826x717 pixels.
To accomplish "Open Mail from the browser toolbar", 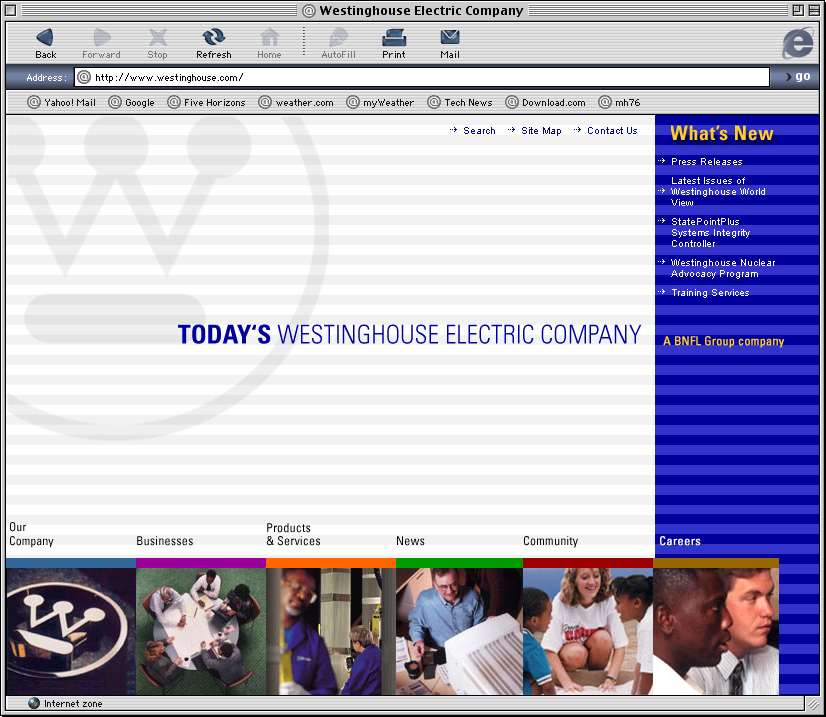I will [x=450, y=38].
